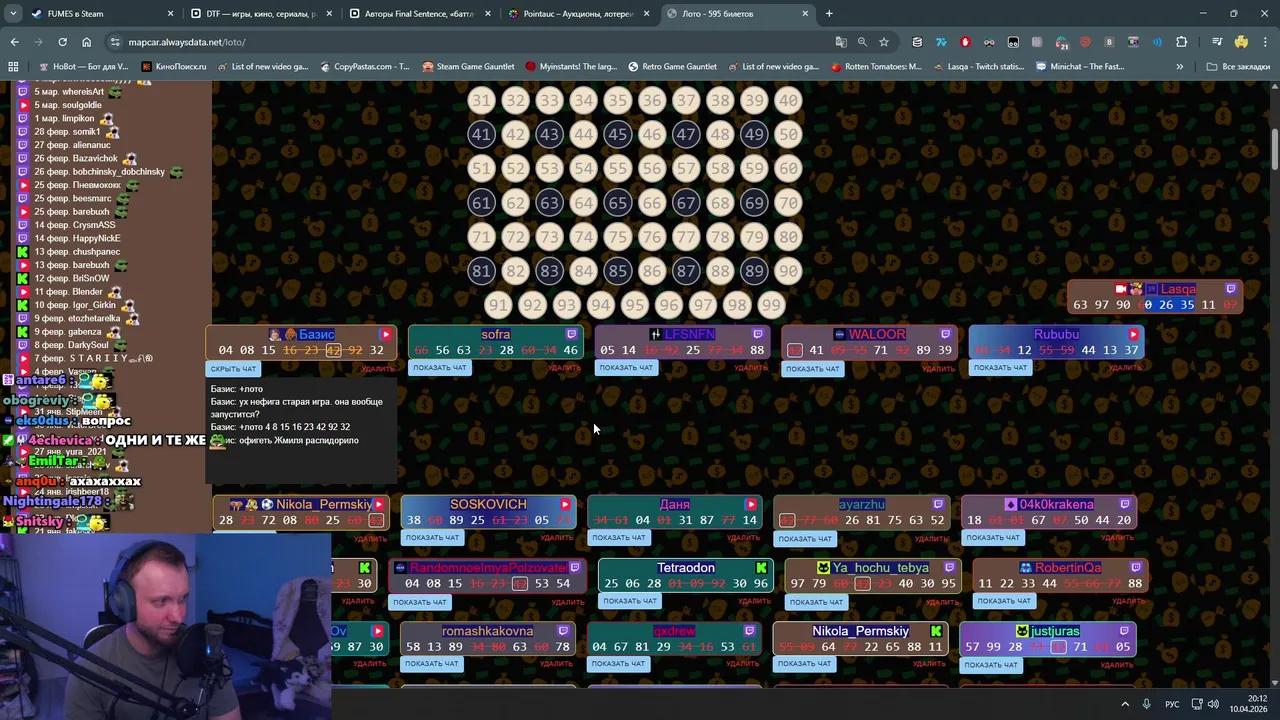Click the Twitch icon on romashkakovna ticket
The width and height of the screenshot is (1280, 720).
[563, 632]
